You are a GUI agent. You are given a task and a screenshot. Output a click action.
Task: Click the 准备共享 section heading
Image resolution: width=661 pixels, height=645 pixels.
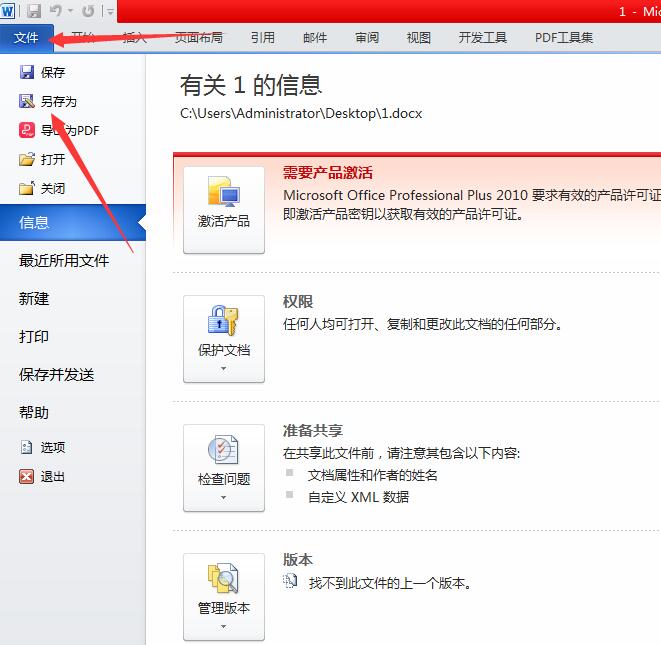312,430
